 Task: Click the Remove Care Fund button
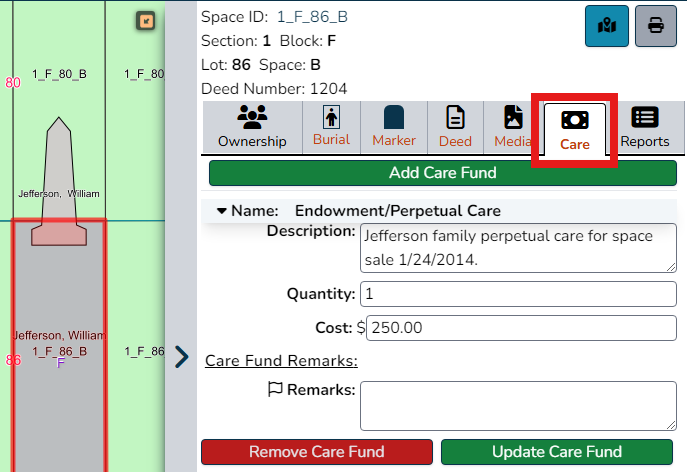317,452
